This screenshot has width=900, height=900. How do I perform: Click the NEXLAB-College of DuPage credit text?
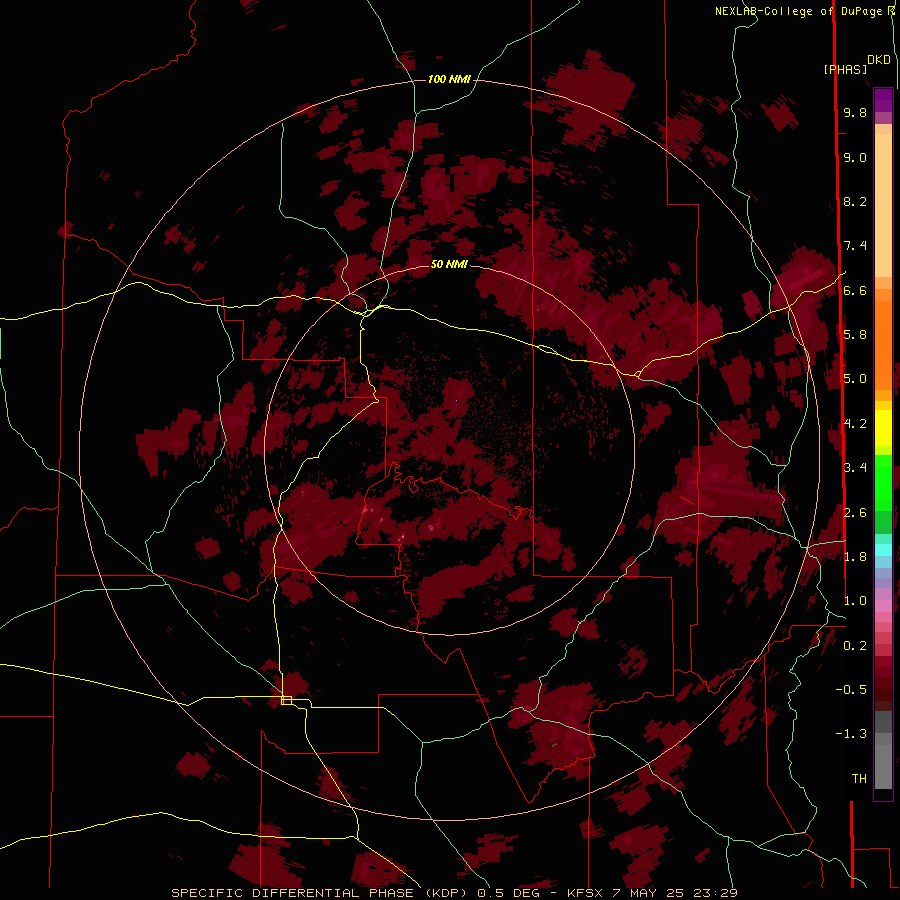(801, 11)
